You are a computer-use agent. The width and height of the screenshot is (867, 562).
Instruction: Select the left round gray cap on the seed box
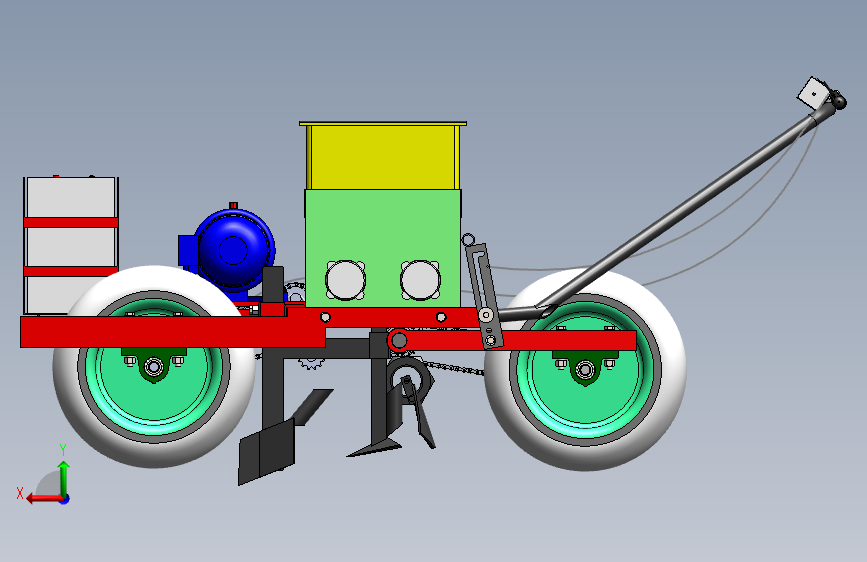(345, 280)
